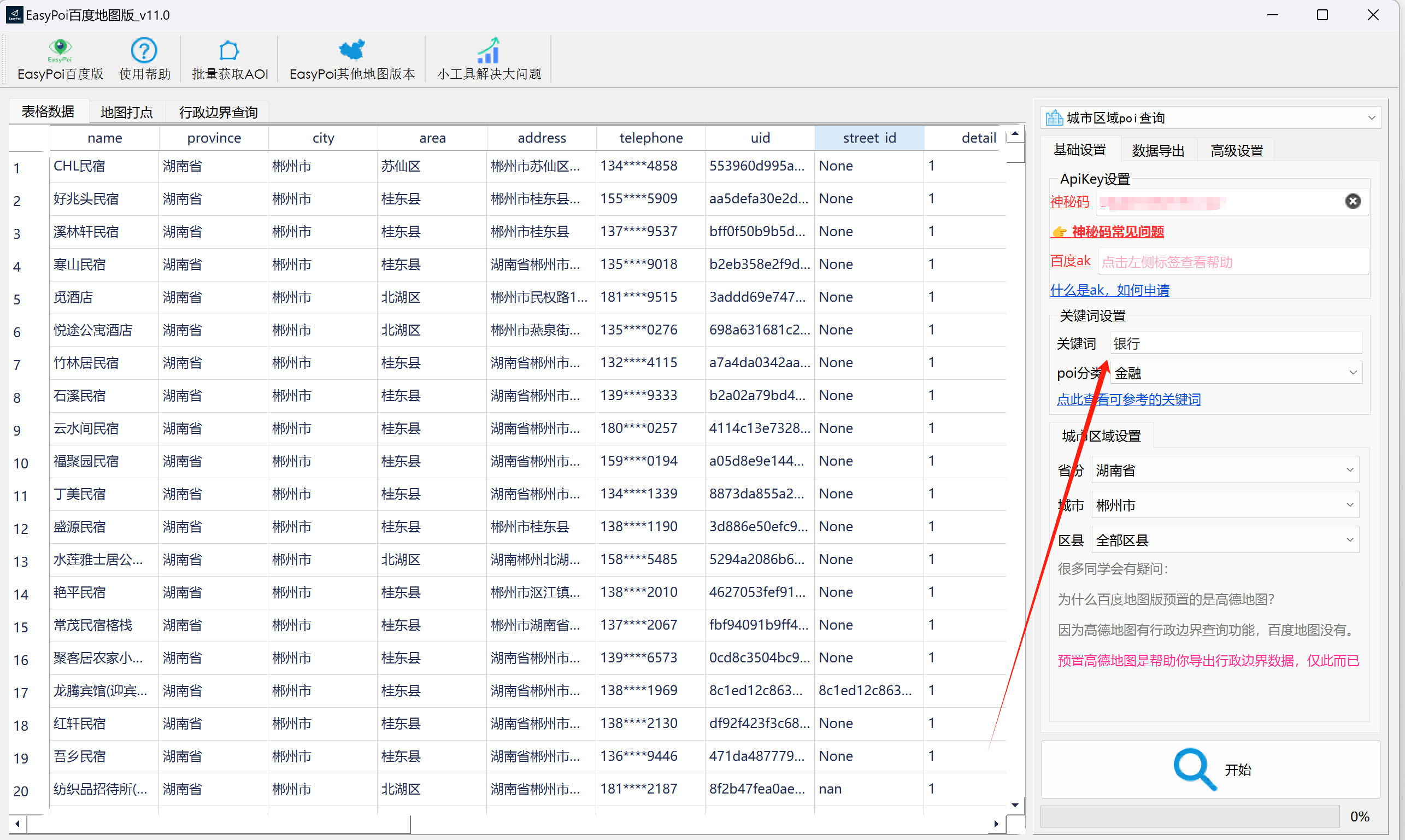Open the 行政边界查询 tab
This screenshot has width=1405, height=840.
coord(219,112)
